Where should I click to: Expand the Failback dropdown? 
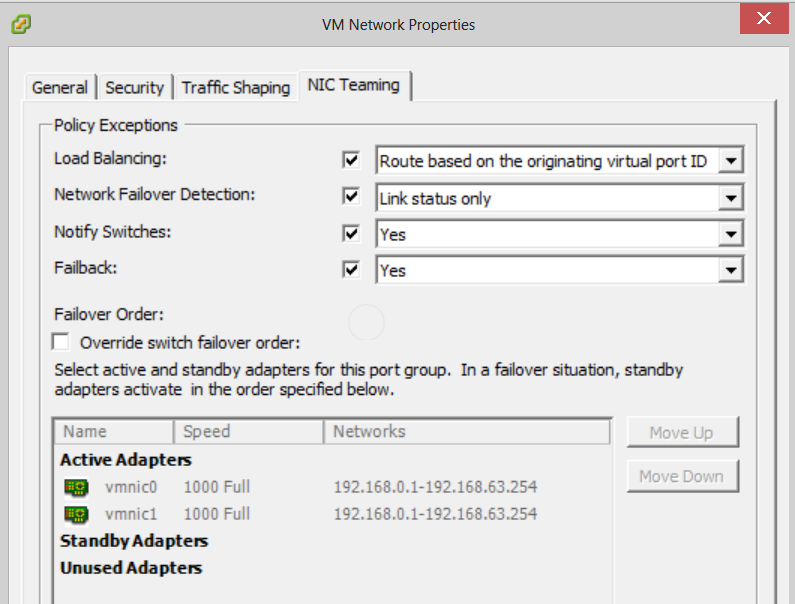click(x=732, y=271)
